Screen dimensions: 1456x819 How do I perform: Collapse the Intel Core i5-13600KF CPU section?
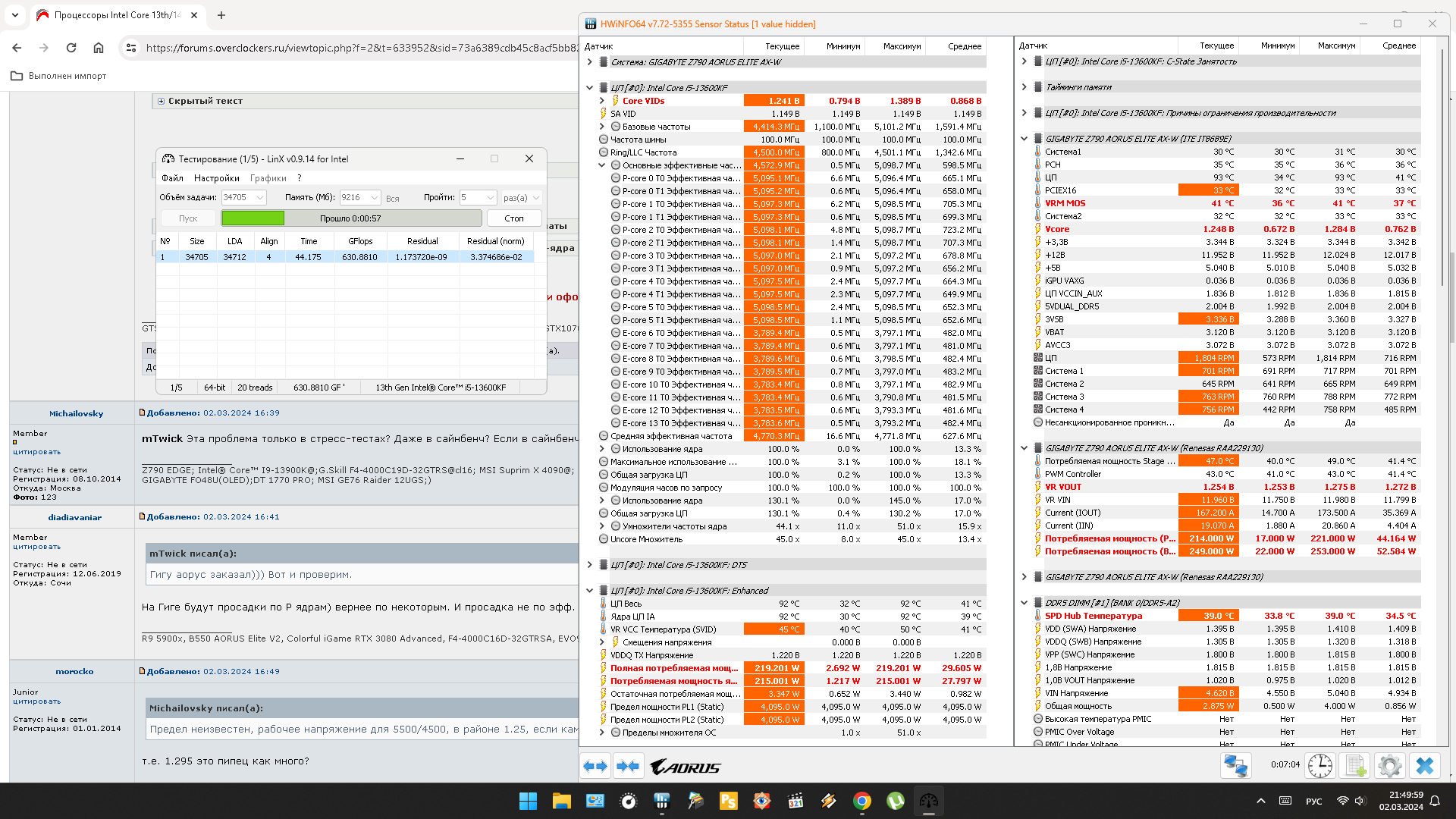click(589, 88)
